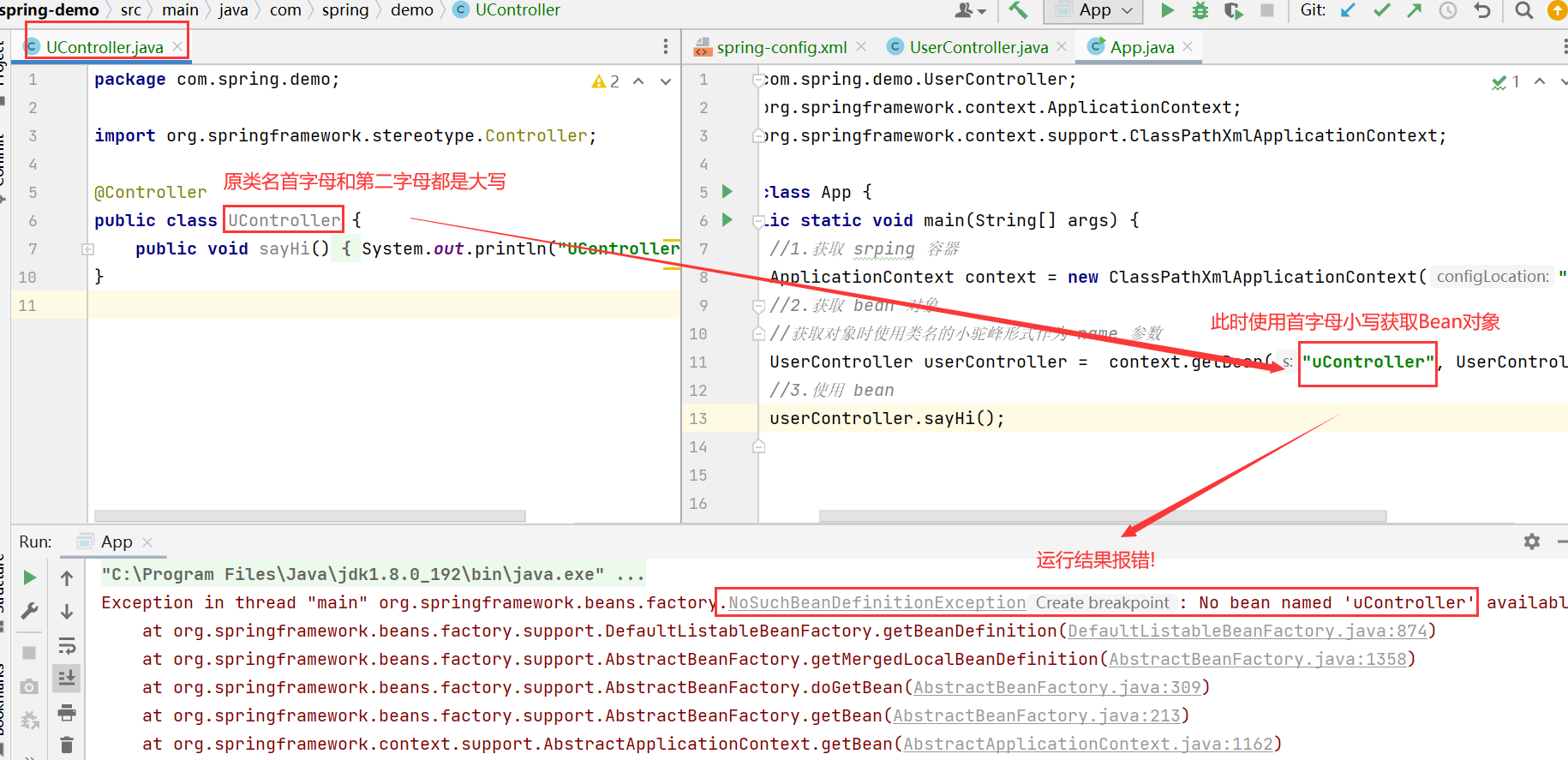Viewport: 1568px width, 760px height.
Task: Click breadcrumb 'demo' in navigation bar
Action: tap(412, 10)
